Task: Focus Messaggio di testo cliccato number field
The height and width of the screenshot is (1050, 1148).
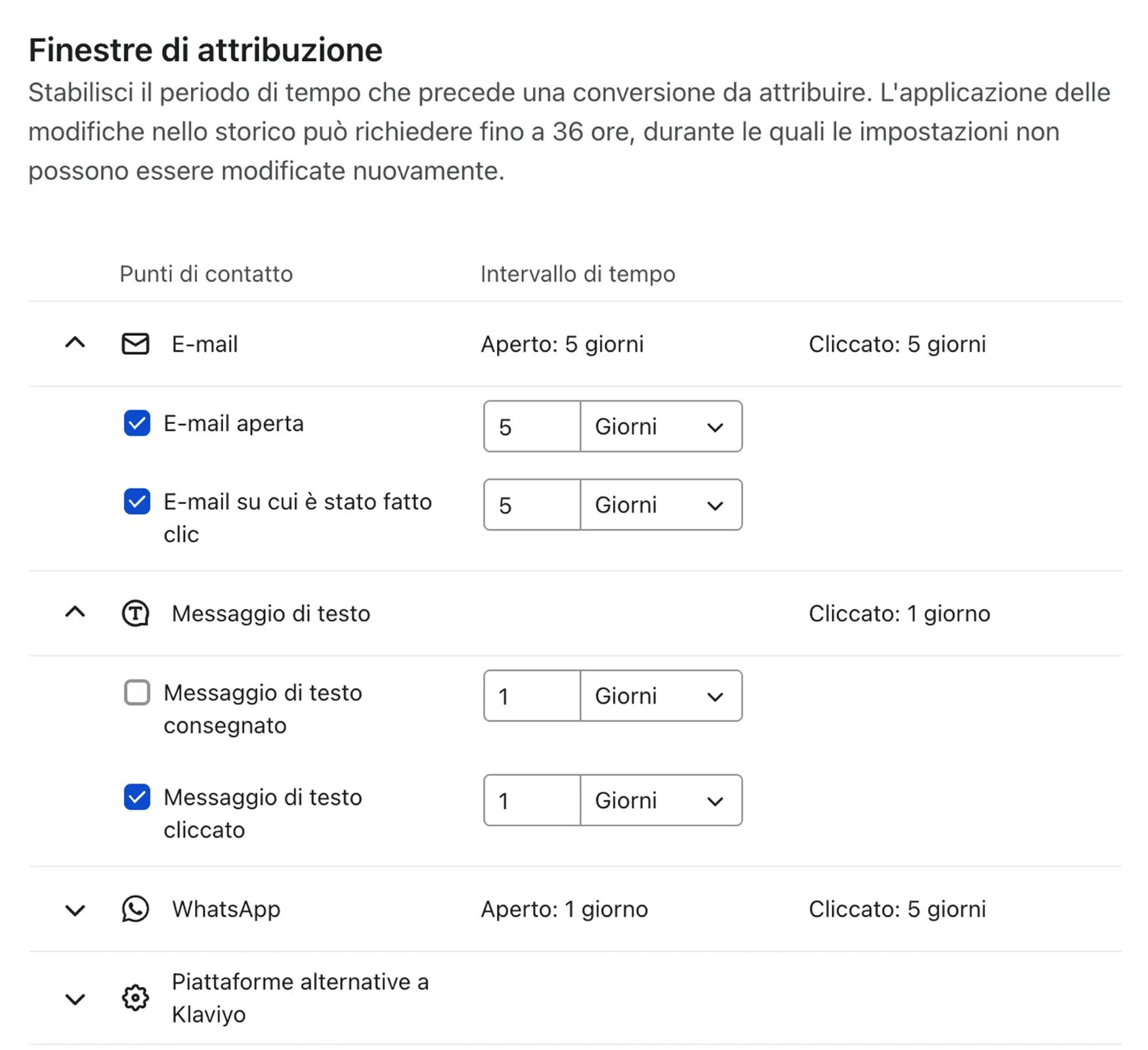Action: point(532,801)
